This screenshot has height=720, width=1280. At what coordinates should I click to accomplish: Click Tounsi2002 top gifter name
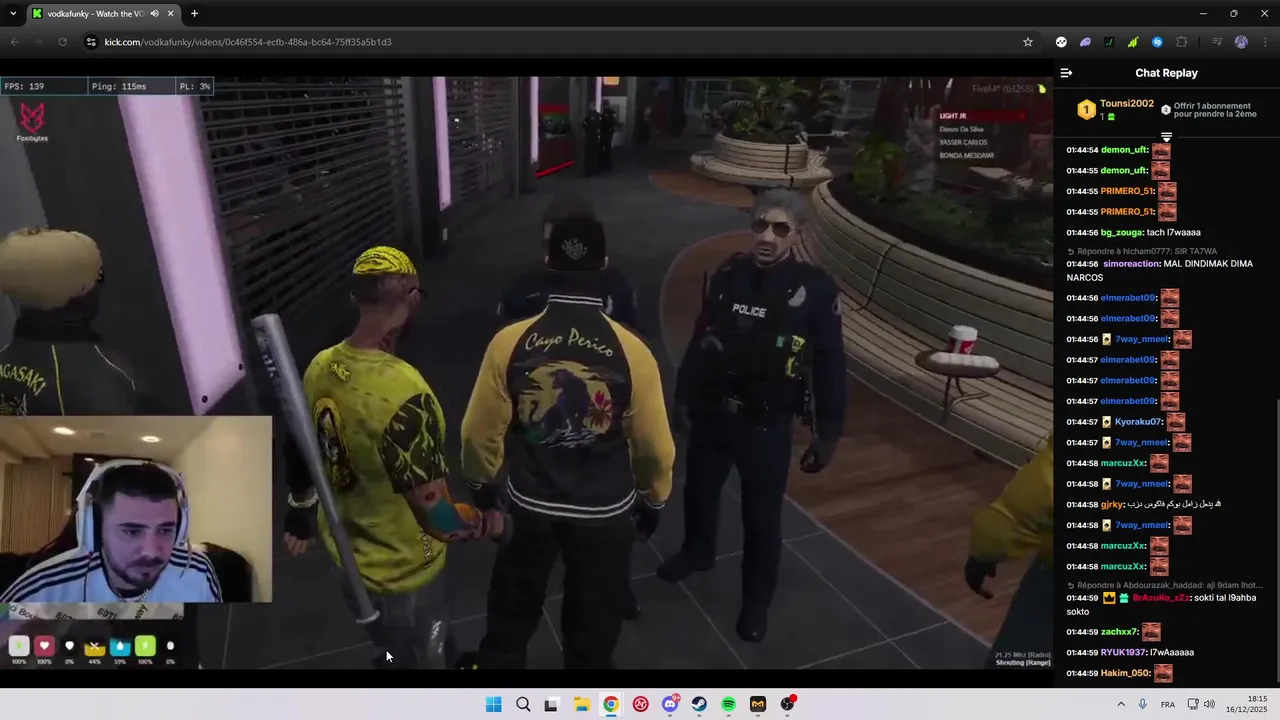tap(1127, 104)
